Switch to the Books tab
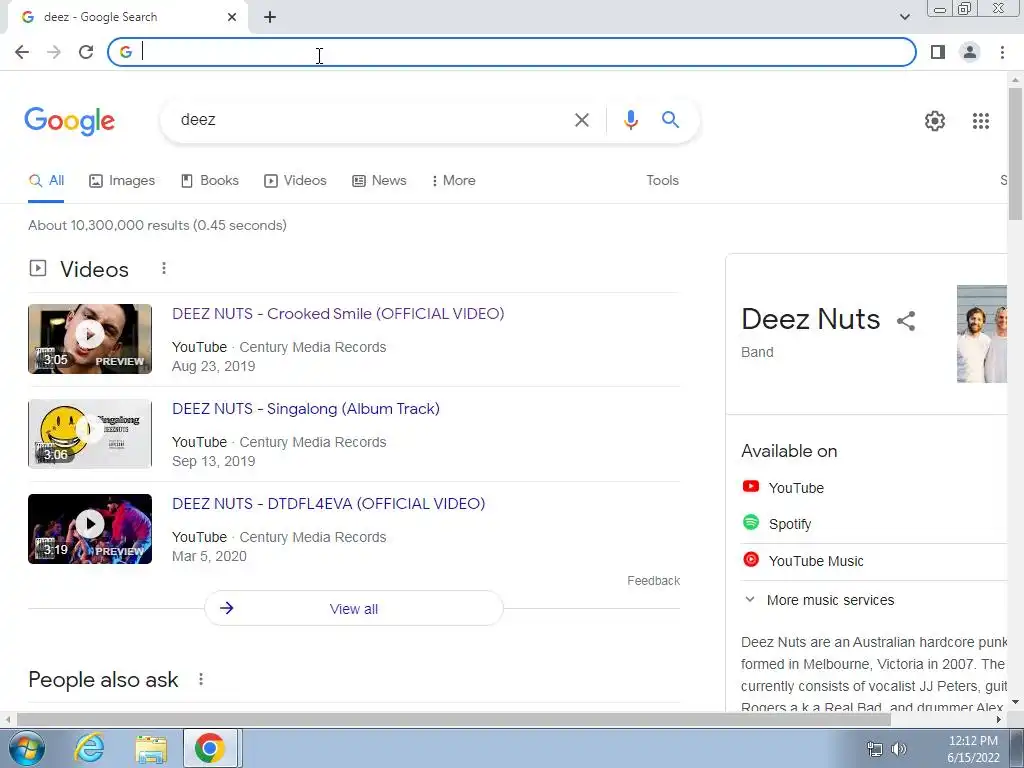 click(x=210, y=181)
